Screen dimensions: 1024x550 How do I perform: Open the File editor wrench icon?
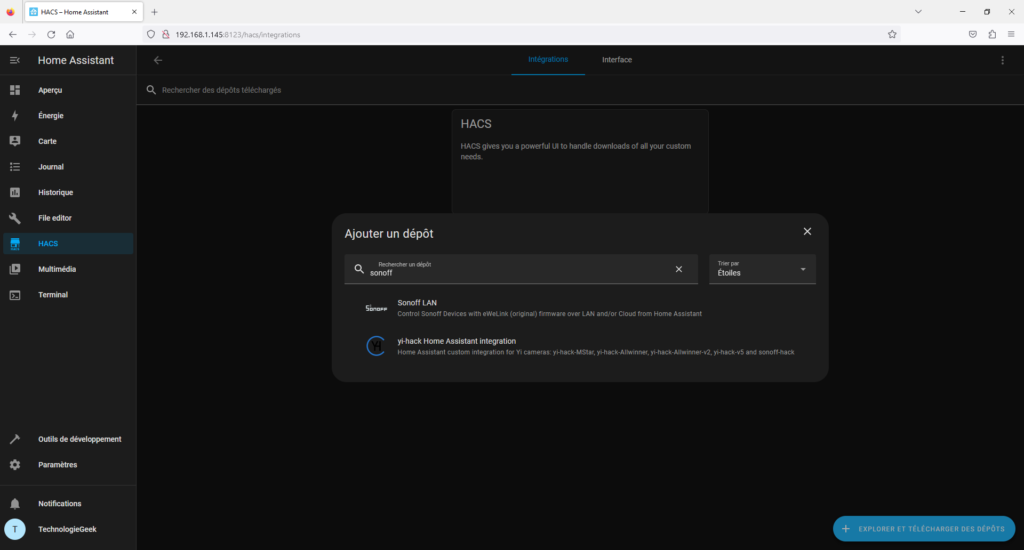tap(14, 218)
